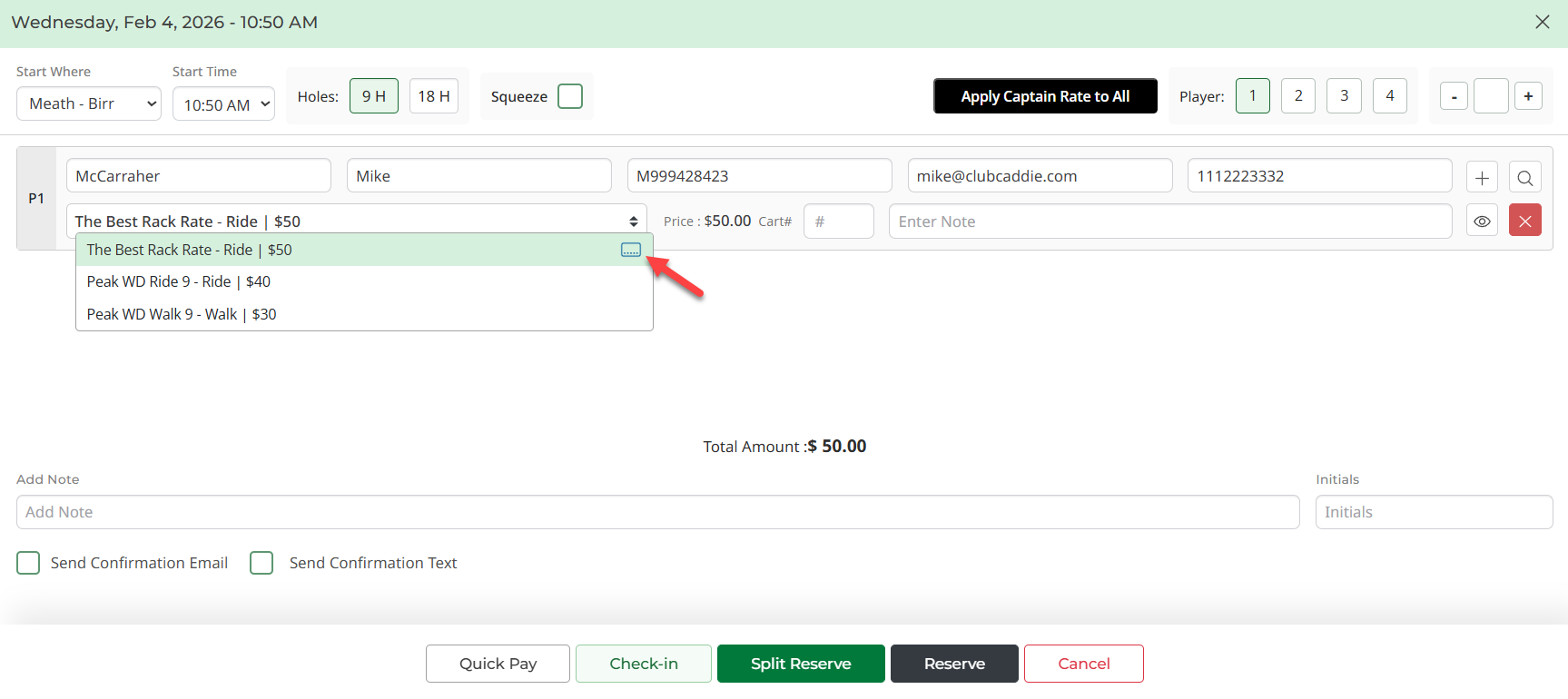Click the Add Note input field
Viewport: 1568px width, 699px height.
pyautogui.click(x=657, y=512)
